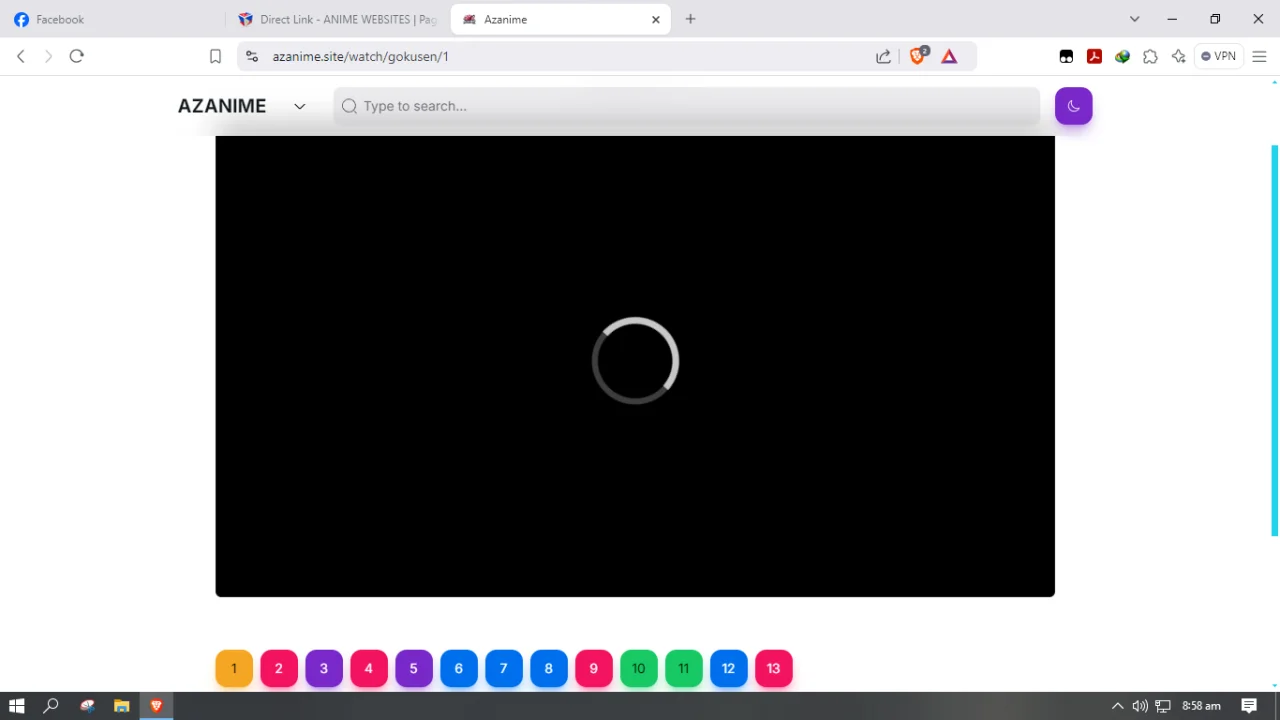Select episode 11 button
1280x720 pixels.
click(684, 668)
